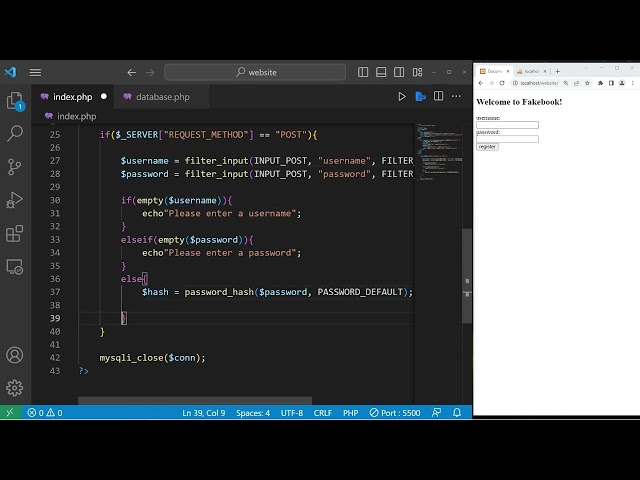Open the Remote Explorer view
The width and height of the screenshot is (640, 480).
click(x=15, y=267)
